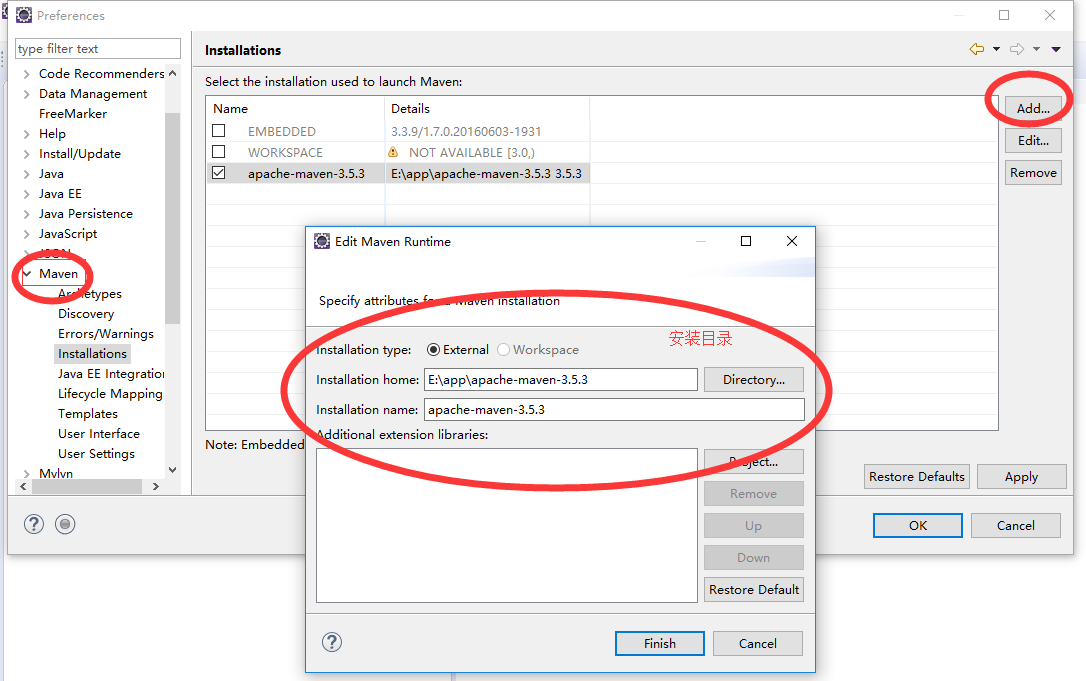Expand the Java Persistence node
Image resolution: width=1086 pixels, height=681 pixels.
(x=26, y=214)
